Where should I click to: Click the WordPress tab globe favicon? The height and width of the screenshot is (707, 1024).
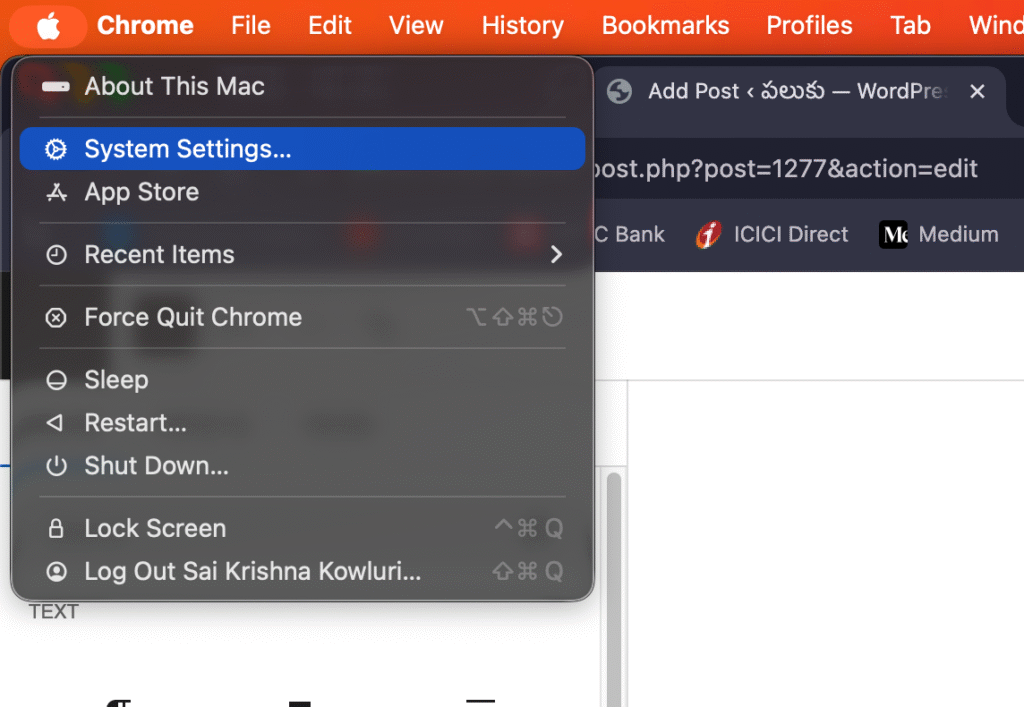pos(619,91)
